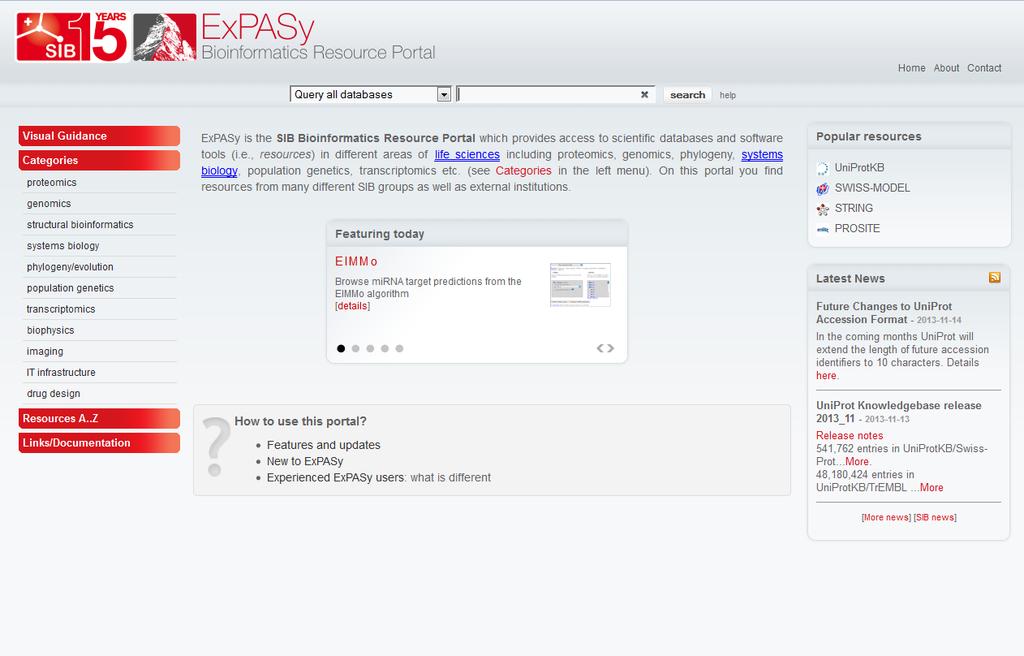Open EIMMo [details] link
The width and height of the screenshot is (1024, 656).
pos(352,306)
